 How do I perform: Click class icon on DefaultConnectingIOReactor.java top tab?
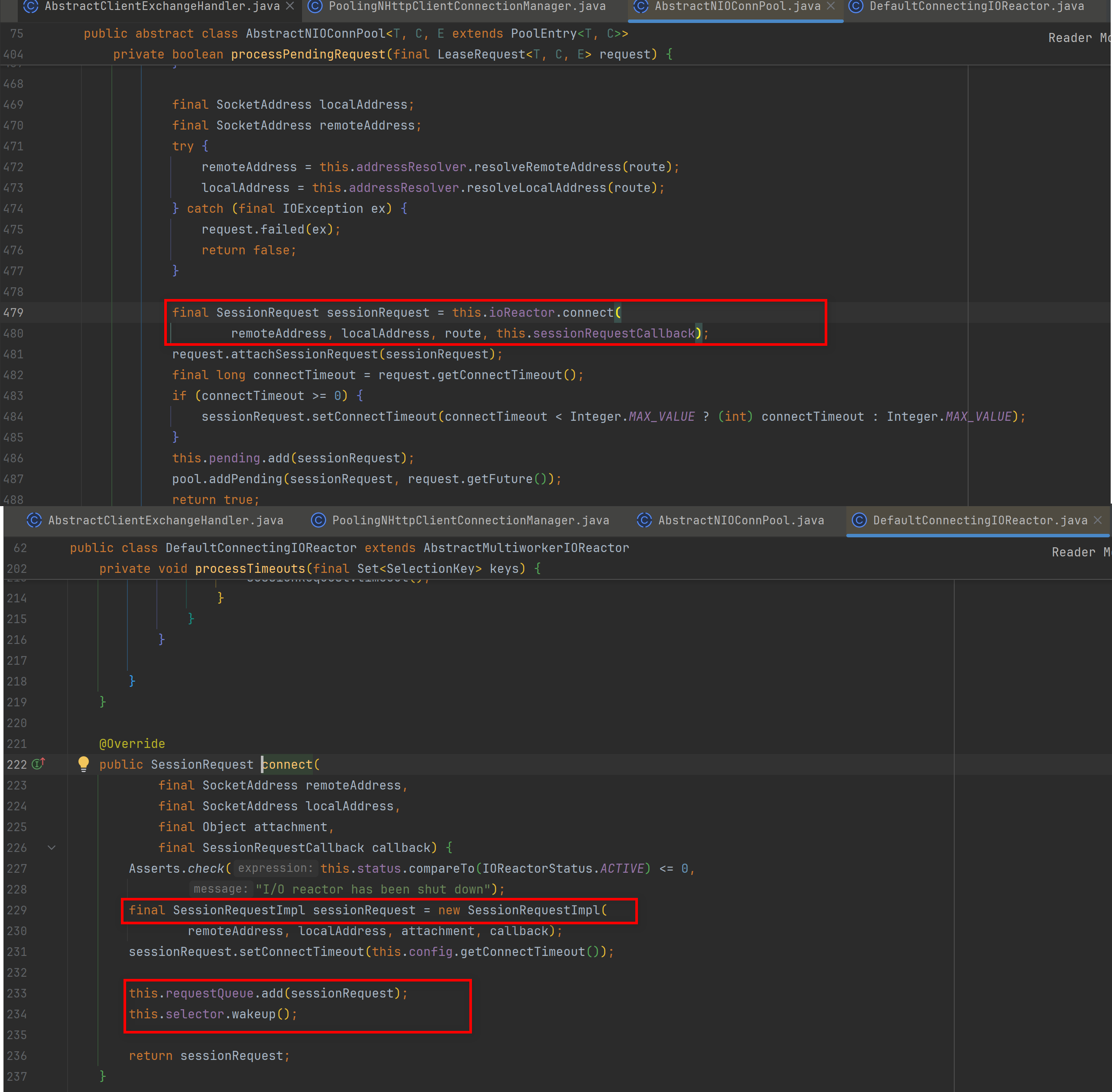pyautogui.click(x=855, y=6)
